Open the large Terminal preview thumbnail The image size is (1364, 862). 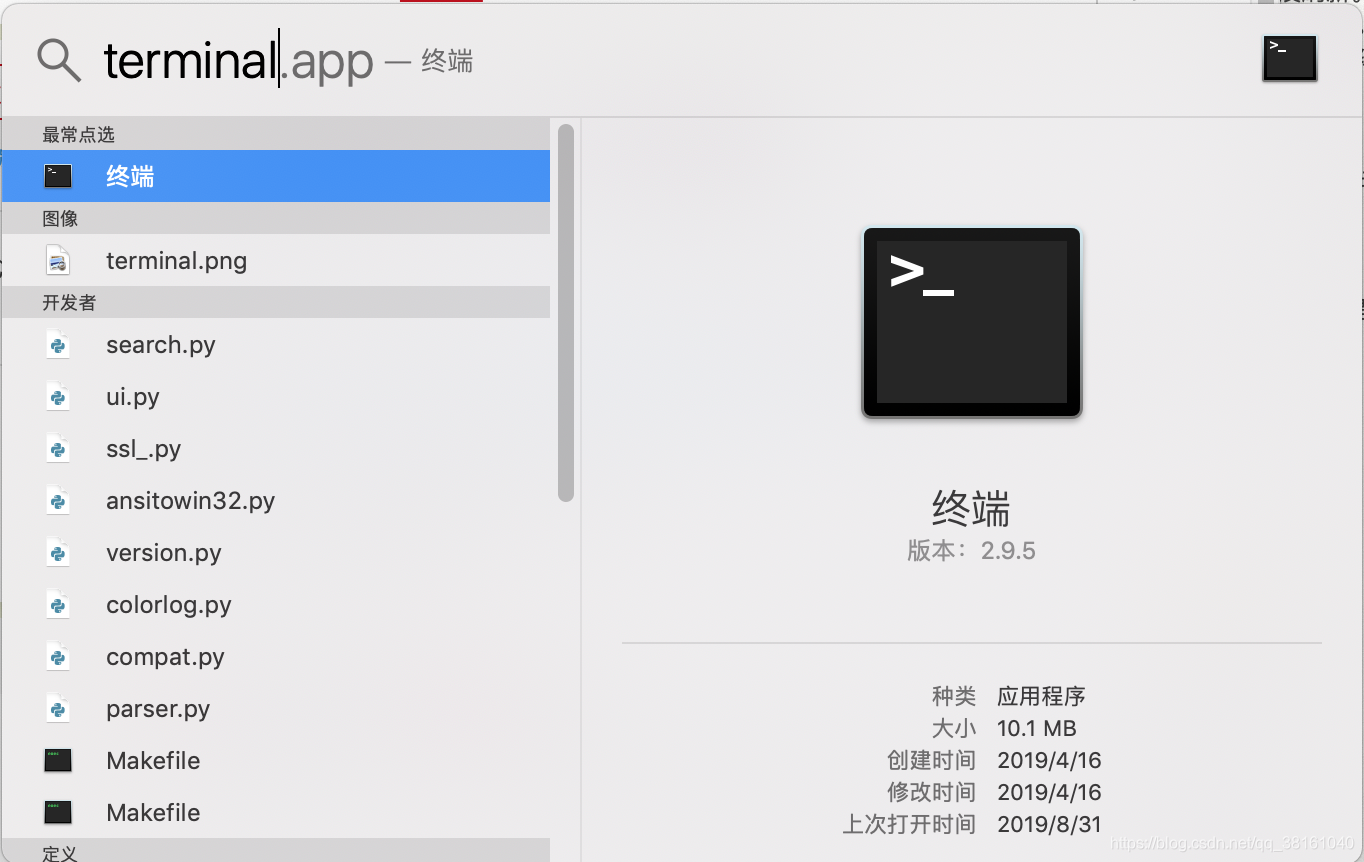pyautogui.click(x=971, y=322)
